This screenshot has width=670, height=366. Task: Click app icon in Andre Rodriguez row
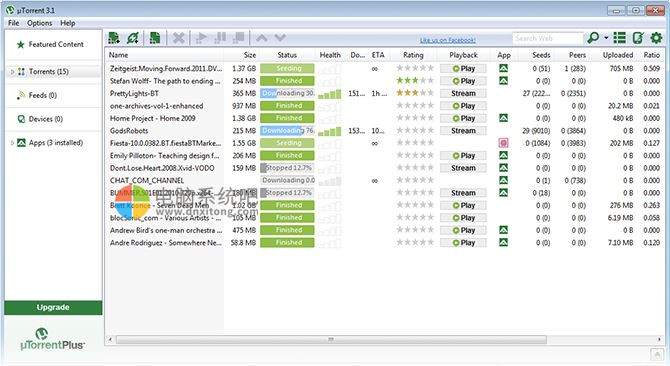503,243
